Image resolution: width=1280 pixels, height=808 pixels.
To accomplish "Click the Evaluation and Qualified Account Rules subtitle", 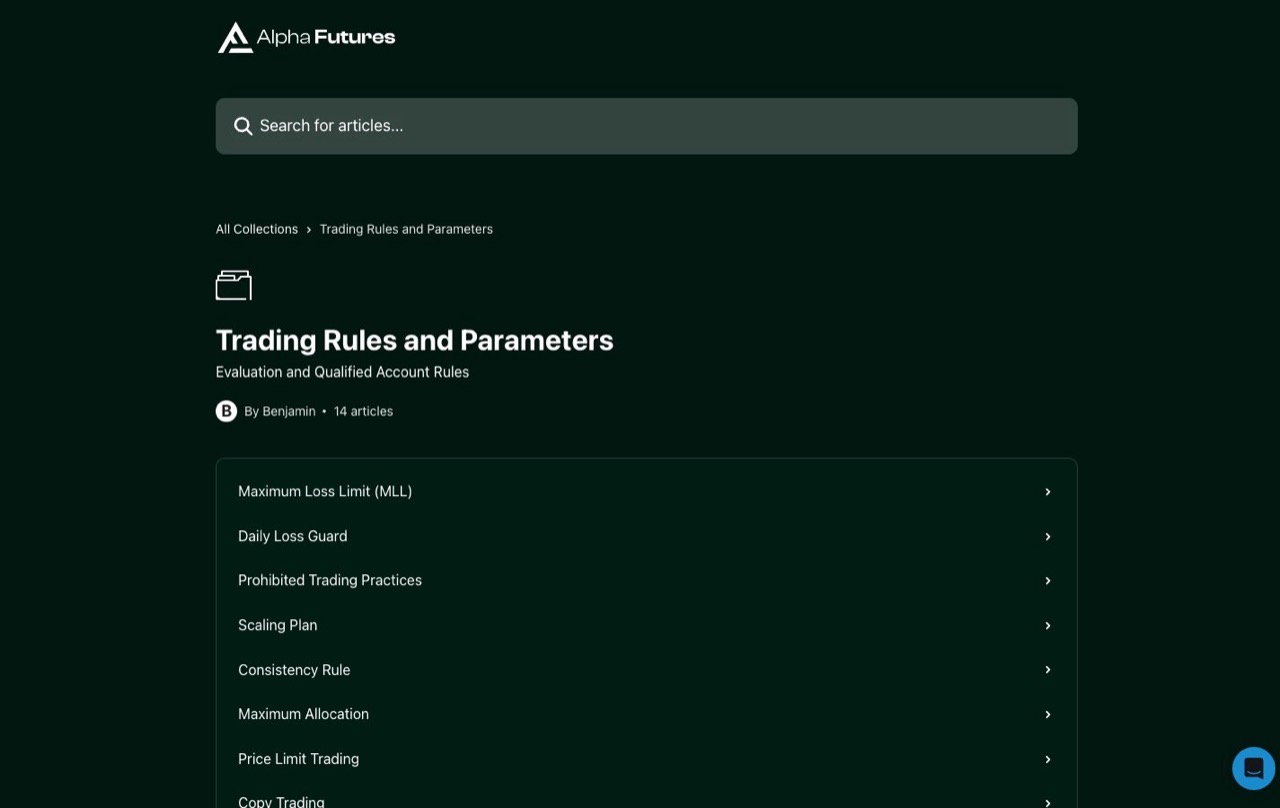I will tap(342, 372).
